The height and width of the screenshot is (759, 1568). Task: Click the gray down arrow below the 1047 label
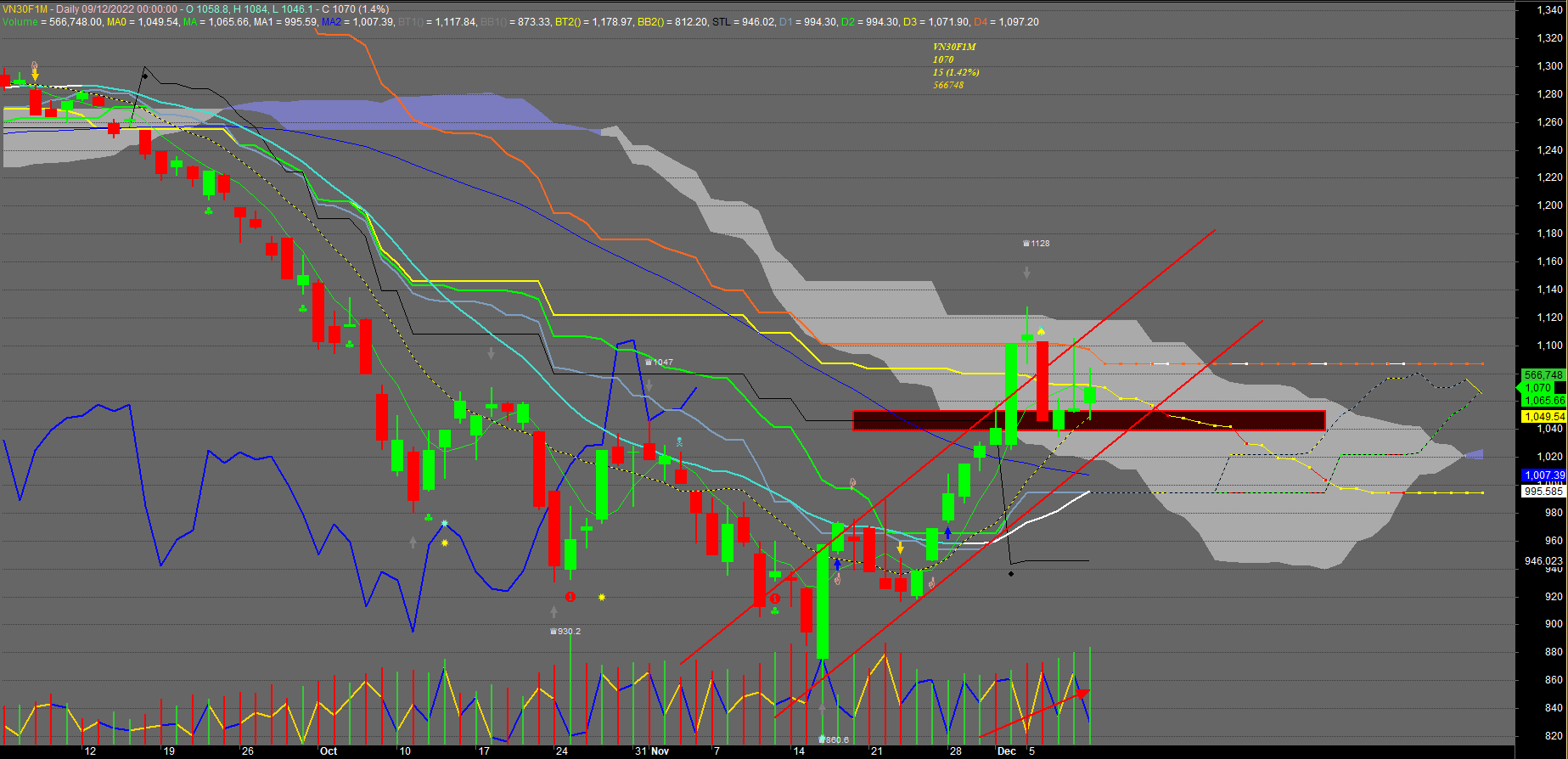(x=649, y=386)
